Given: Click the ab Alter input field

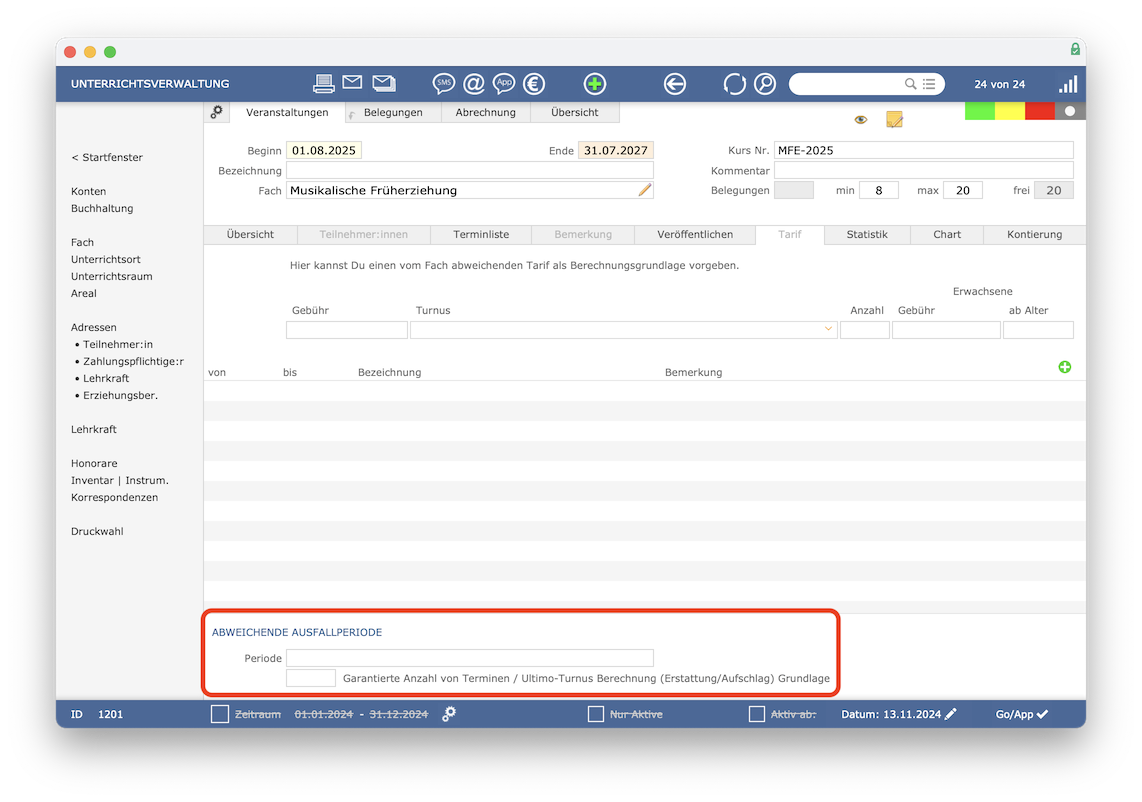Looking at the screenshot, I should [1038, 330].
